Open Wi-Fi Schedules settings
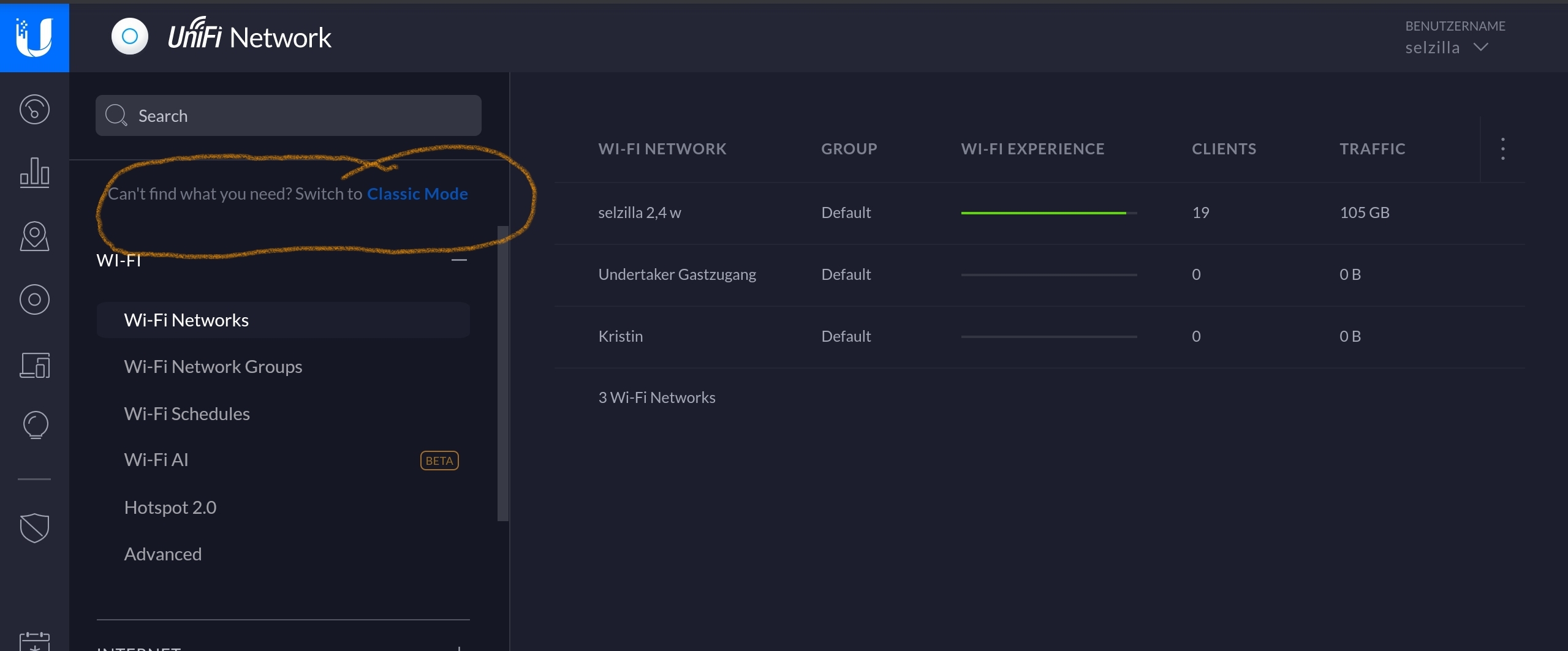Viewport: 1568px width, 651px height. coord(187,414)
